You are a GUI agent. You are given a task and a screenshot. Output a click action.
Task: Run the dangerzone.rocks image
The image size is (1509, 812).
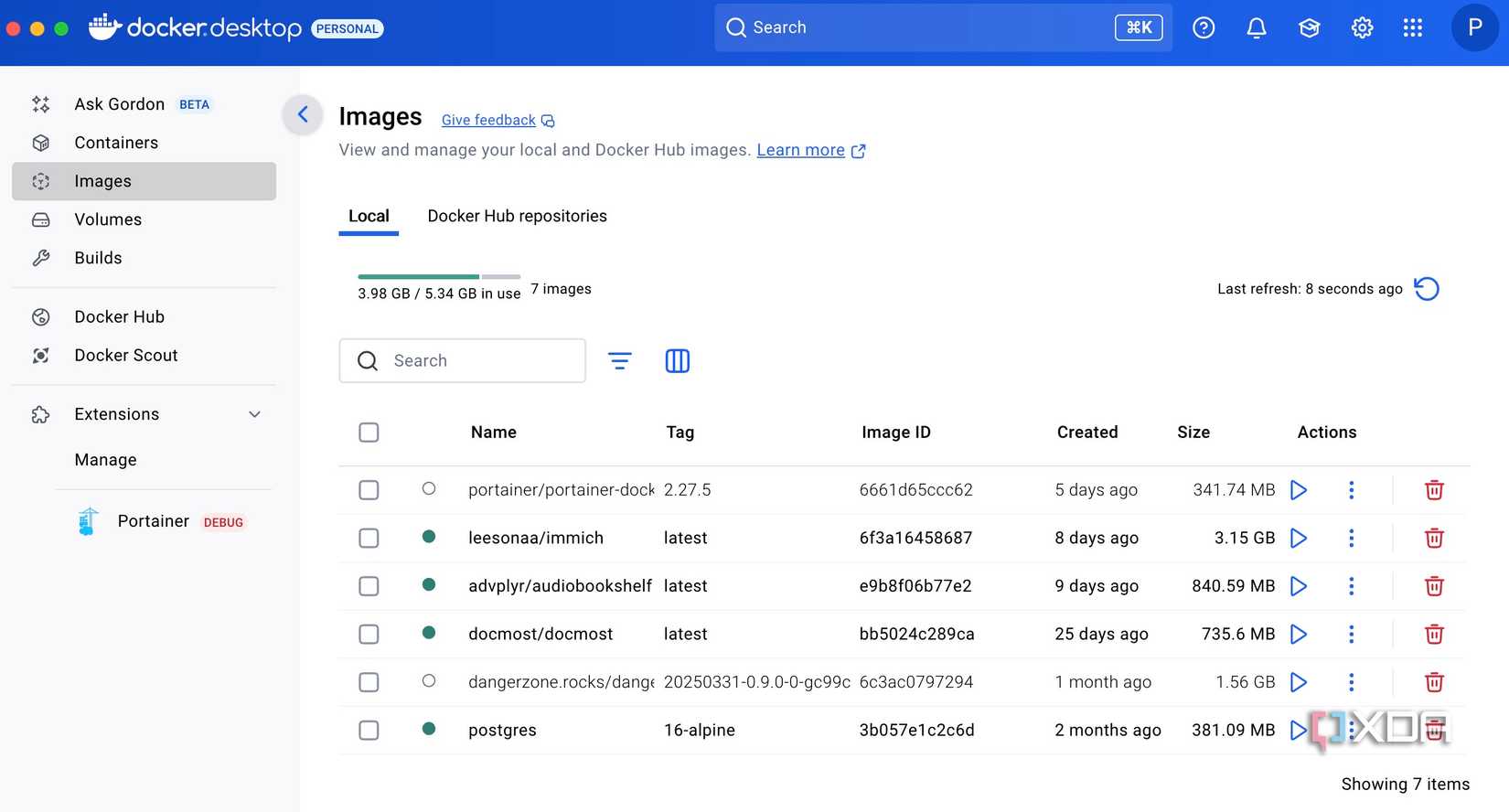(1299, 682)
